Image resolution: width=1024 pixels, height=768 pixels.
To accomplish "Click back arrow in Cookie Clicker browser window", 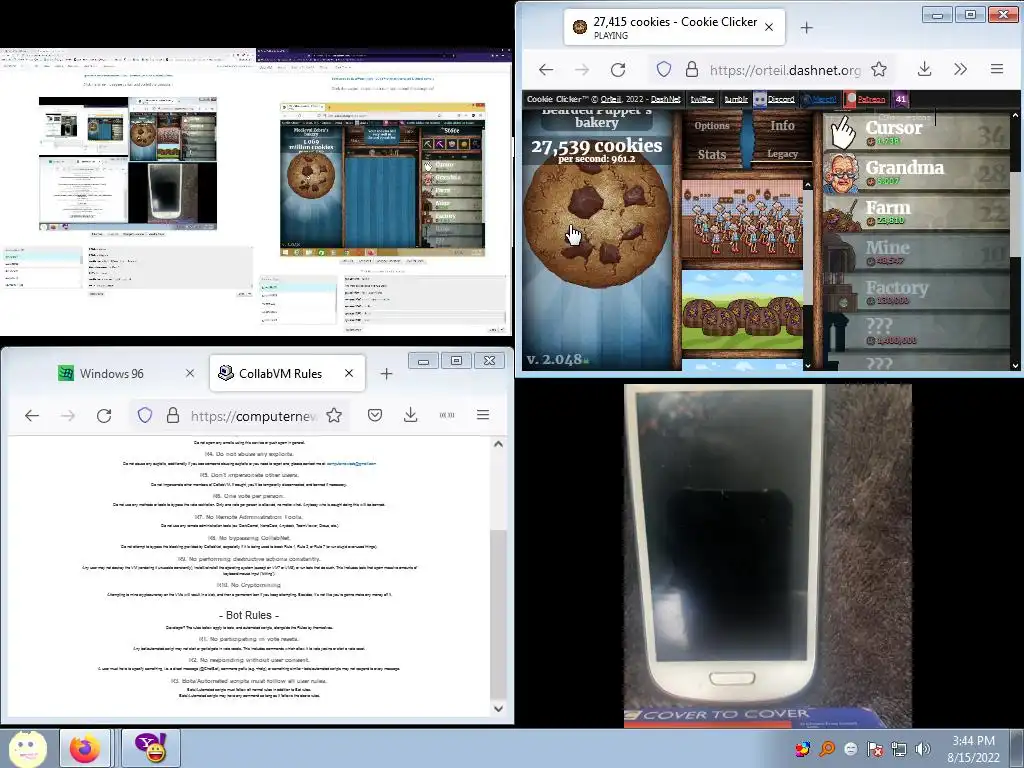I will pyautogui.click(x=546, y=69).
